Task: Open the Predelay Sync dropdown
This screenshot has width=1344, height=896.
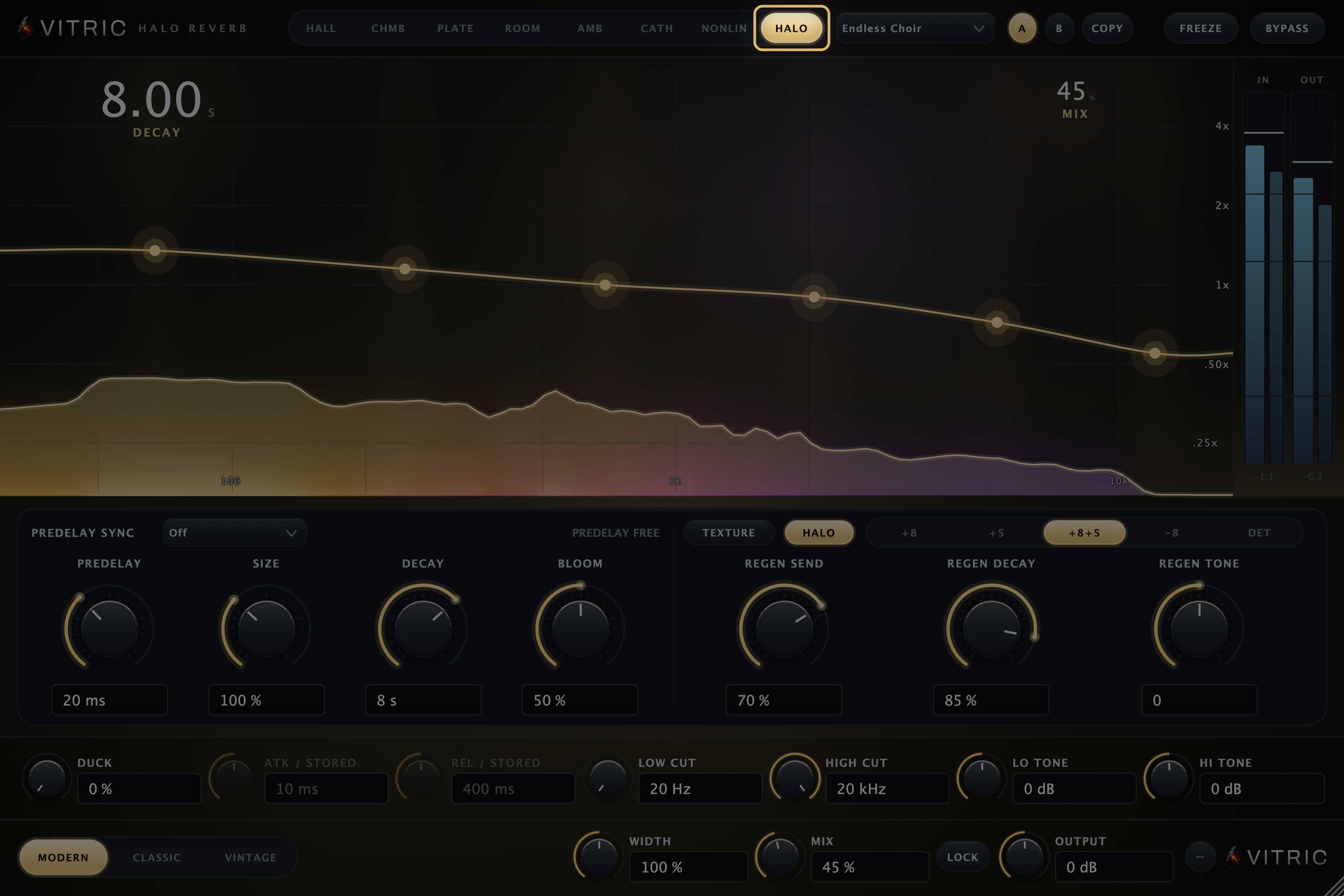Action: pos(234,533)
